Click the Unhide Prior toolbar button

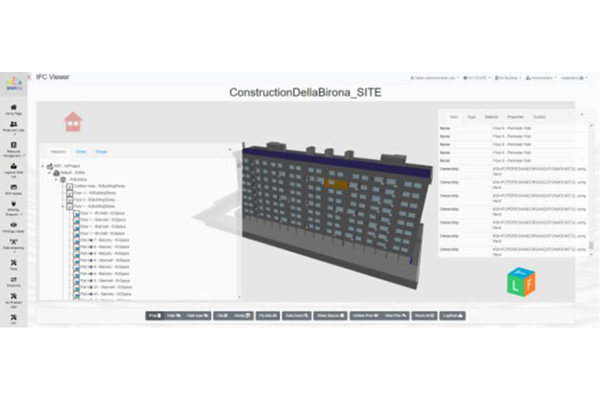365,316
